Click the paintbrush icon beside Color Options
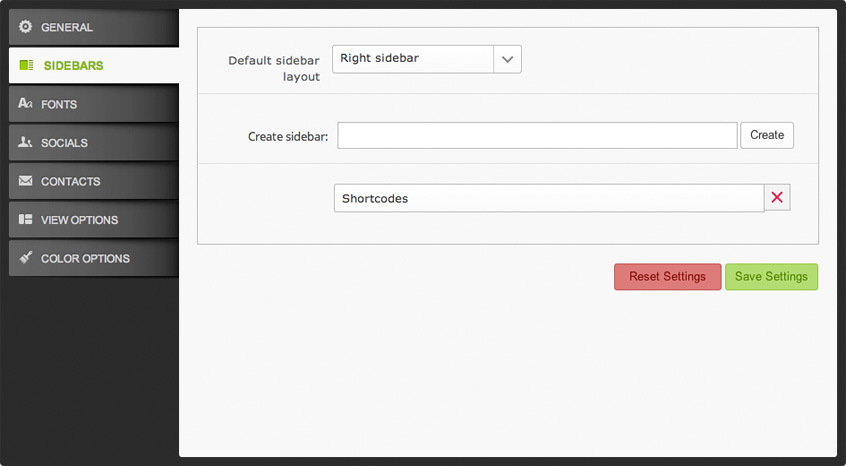This screenshot has width=846, height=466. pyautogui.click(x=26, y=258)
